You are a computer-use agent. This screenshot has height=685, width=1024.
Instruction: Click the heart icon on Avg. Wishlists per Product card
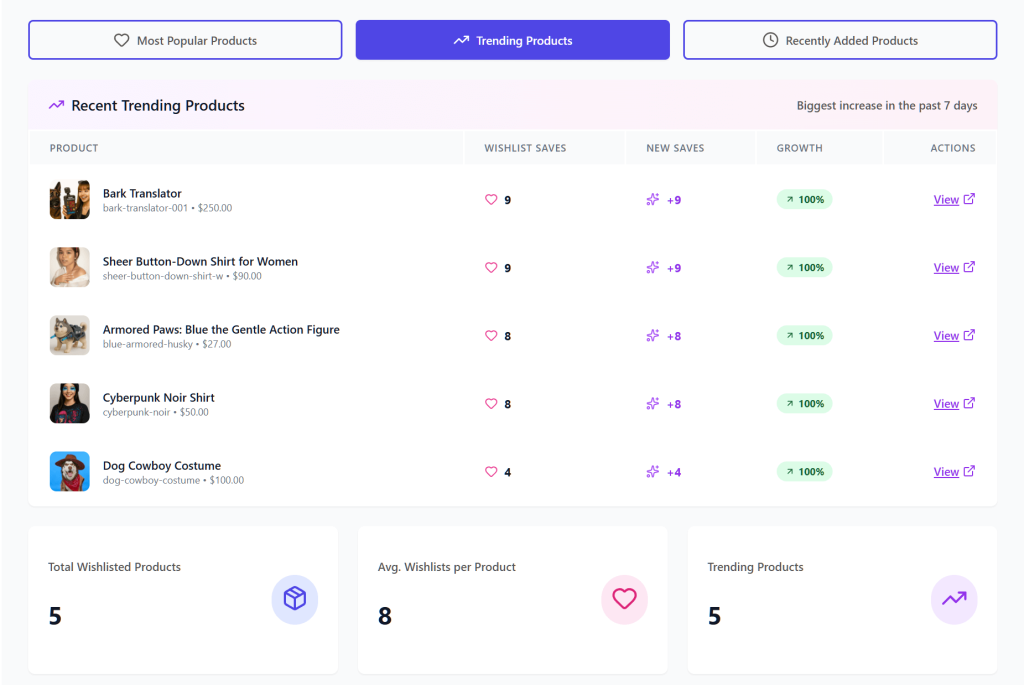coord(624,599)
